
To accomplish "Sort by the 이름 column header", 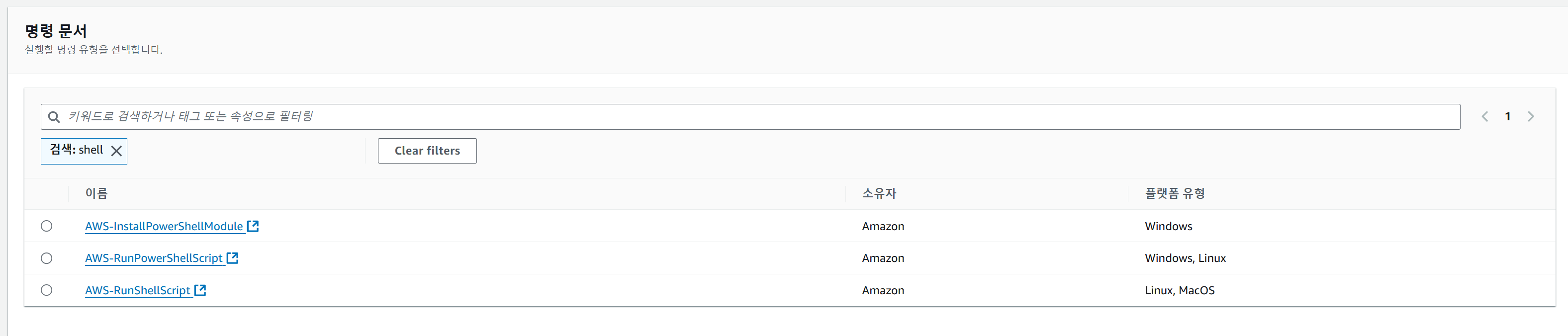I will point(96,193).
